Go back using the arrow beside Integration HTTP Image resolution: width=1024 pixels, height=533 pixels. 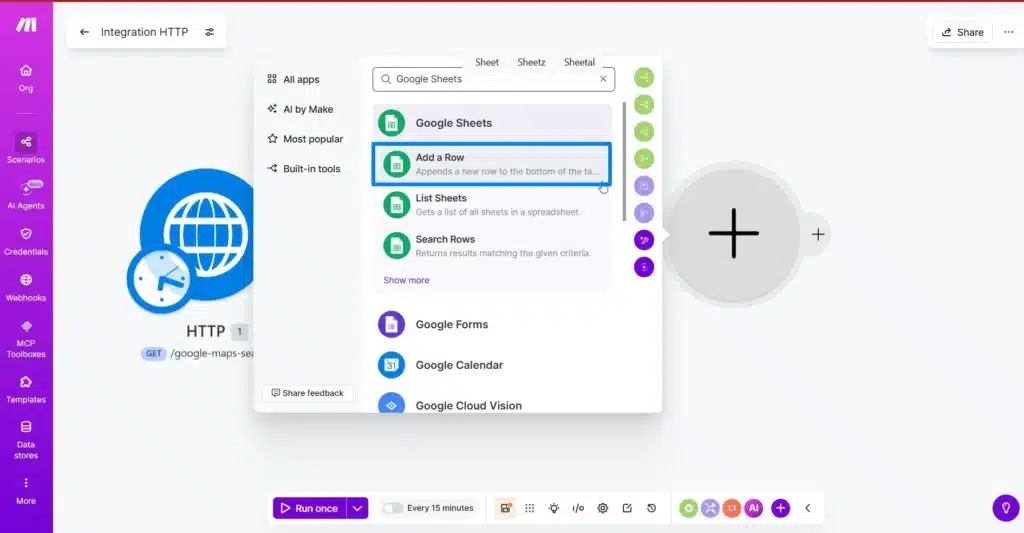[x=84, y=32]
